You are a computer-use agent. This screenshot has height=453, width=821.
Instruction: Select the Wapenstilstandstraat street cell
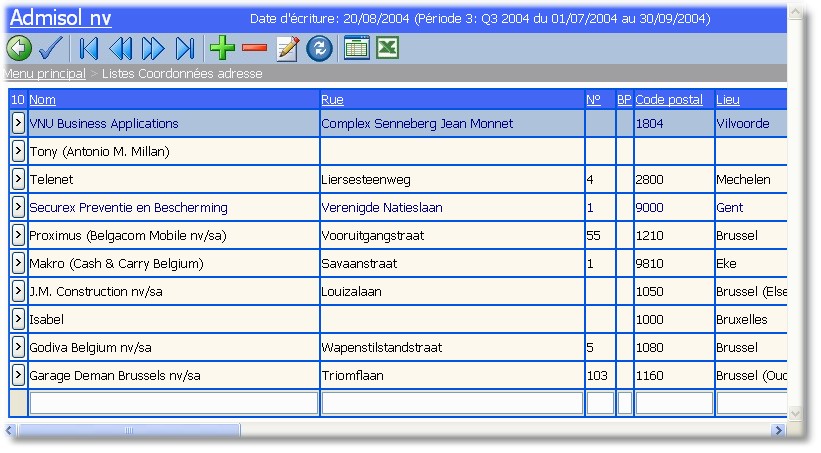(x=452, y=348)
